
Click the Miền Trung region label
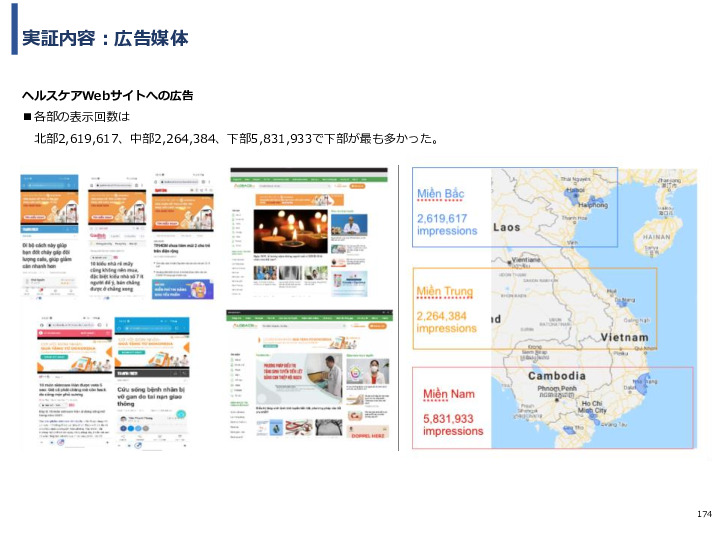coord(444,291)
